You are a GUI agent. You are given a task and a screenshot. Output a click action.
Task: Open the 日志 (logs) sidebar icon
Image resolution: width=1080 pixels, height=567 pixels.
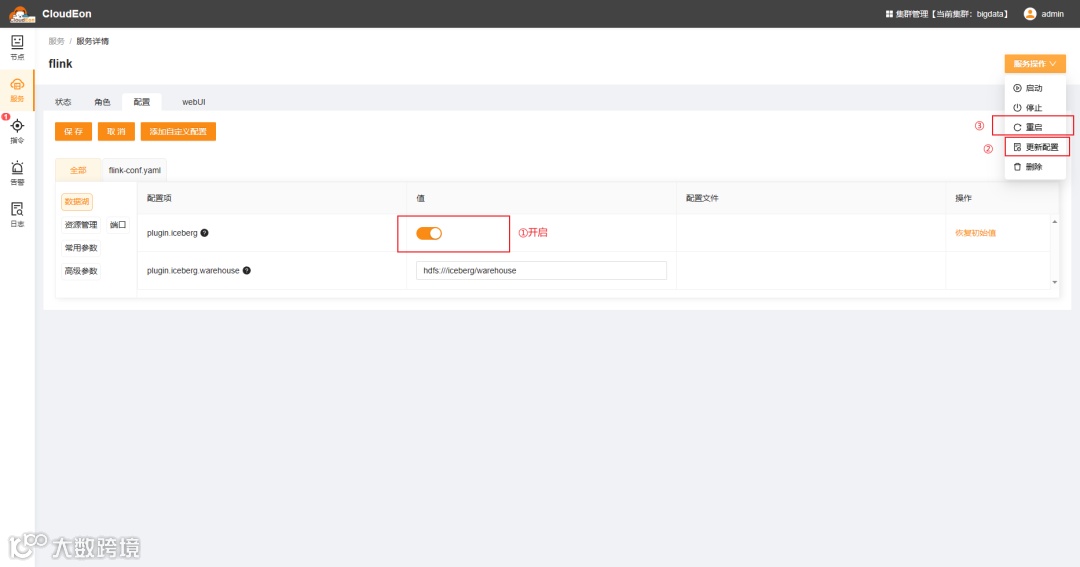pyautogui.click(x=17, y=214)
